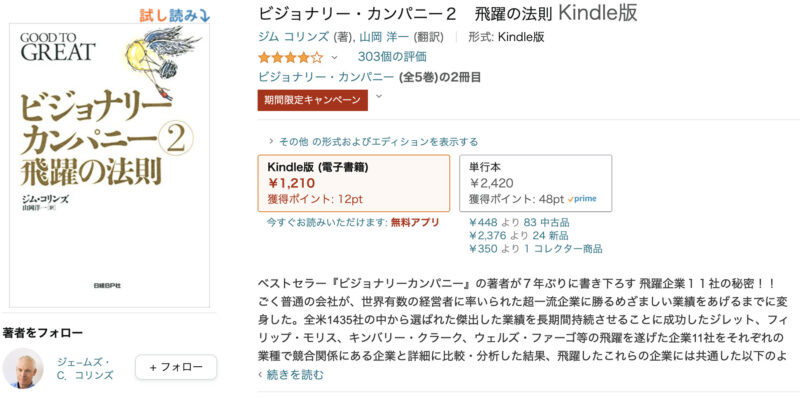Screen dimensions: 800x398
Task: Select the 単行本 format option
Action: click(536, 183)
